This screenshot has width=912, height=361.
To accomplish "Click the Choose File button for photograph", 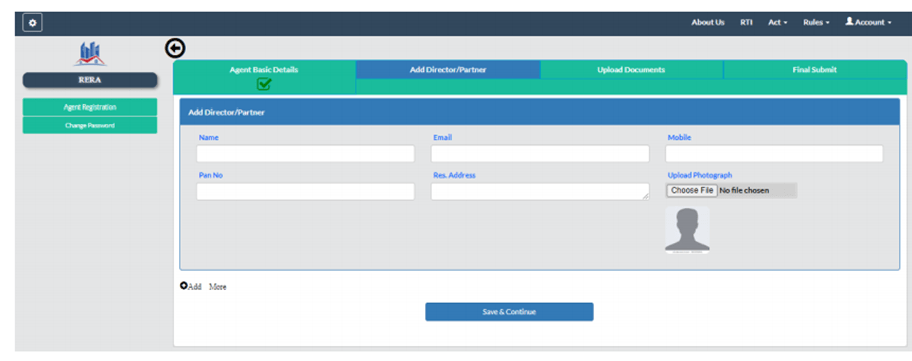I will [x=692, y=190].
